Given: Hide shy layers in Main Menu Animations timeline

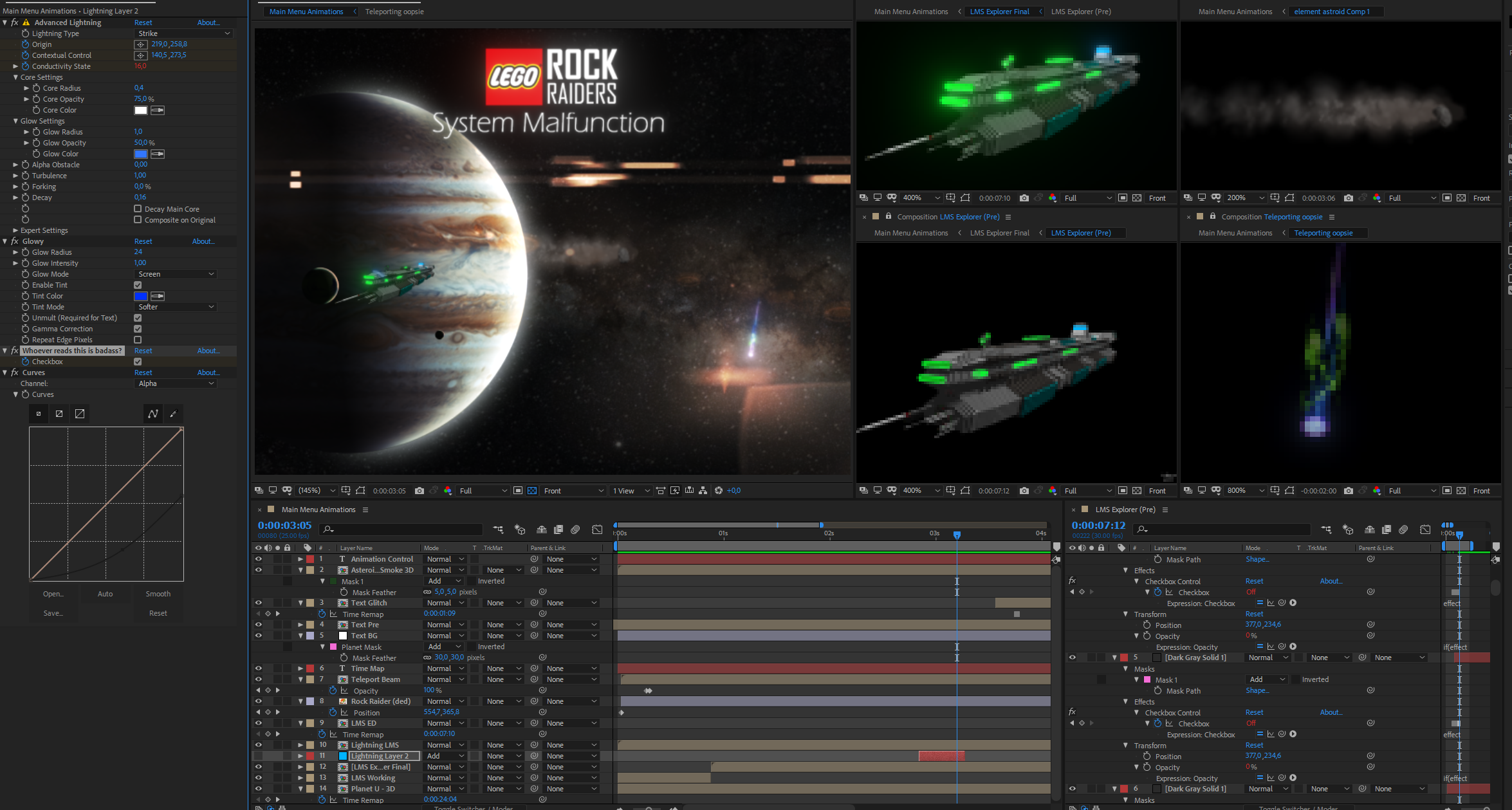Looking at the screenshot, I should tap(542, 529).
